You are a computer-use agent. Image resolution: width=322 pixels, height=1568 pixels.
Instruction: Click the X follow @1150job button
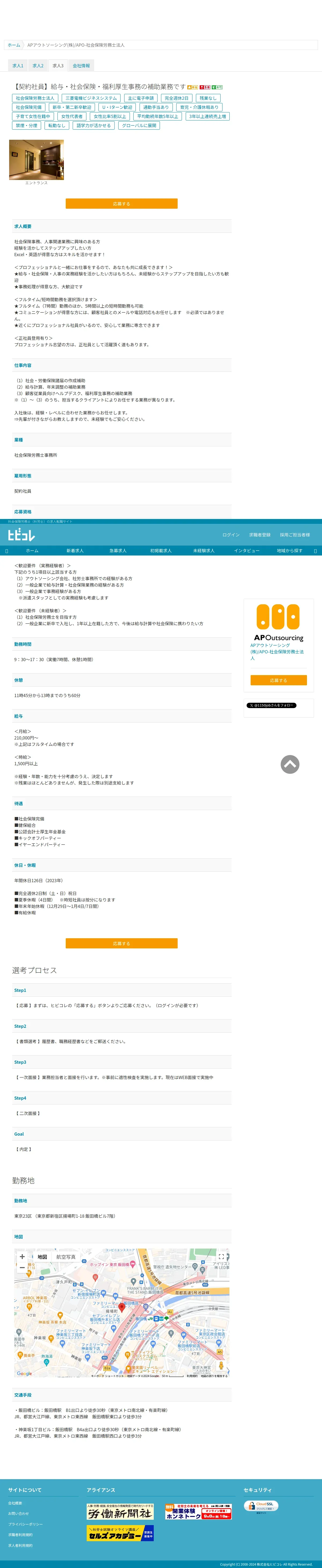click(272, 705)
